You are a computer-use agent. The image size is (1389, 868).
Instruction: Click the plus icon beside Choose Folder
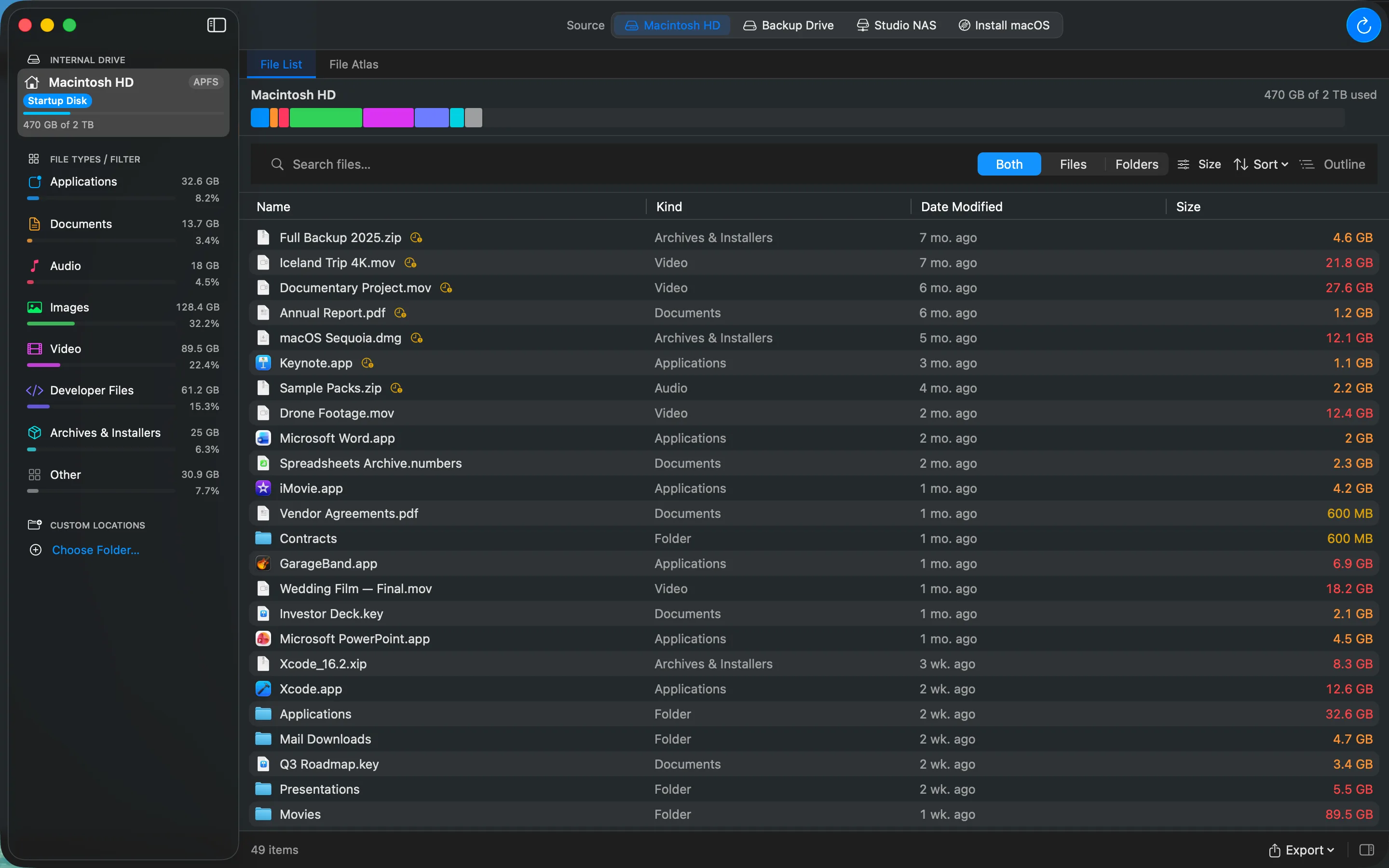[x=36, y=550]
